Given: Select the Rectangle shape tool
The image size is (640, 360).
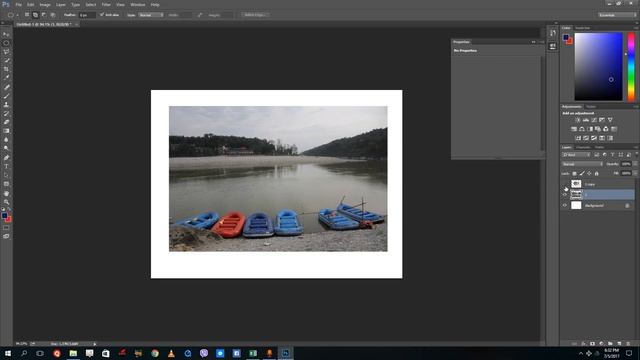Looking at the screenshot, I should [x=6, y=184].
